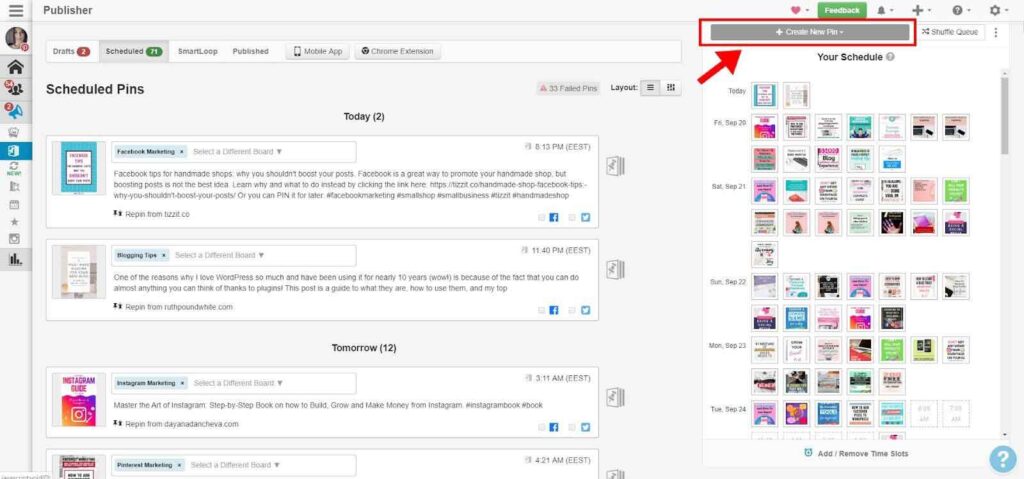Click Facebook share icon on Facebook Marketing pin
The width and height of the screenshot is (1024, 479).
tap(554, 218)
